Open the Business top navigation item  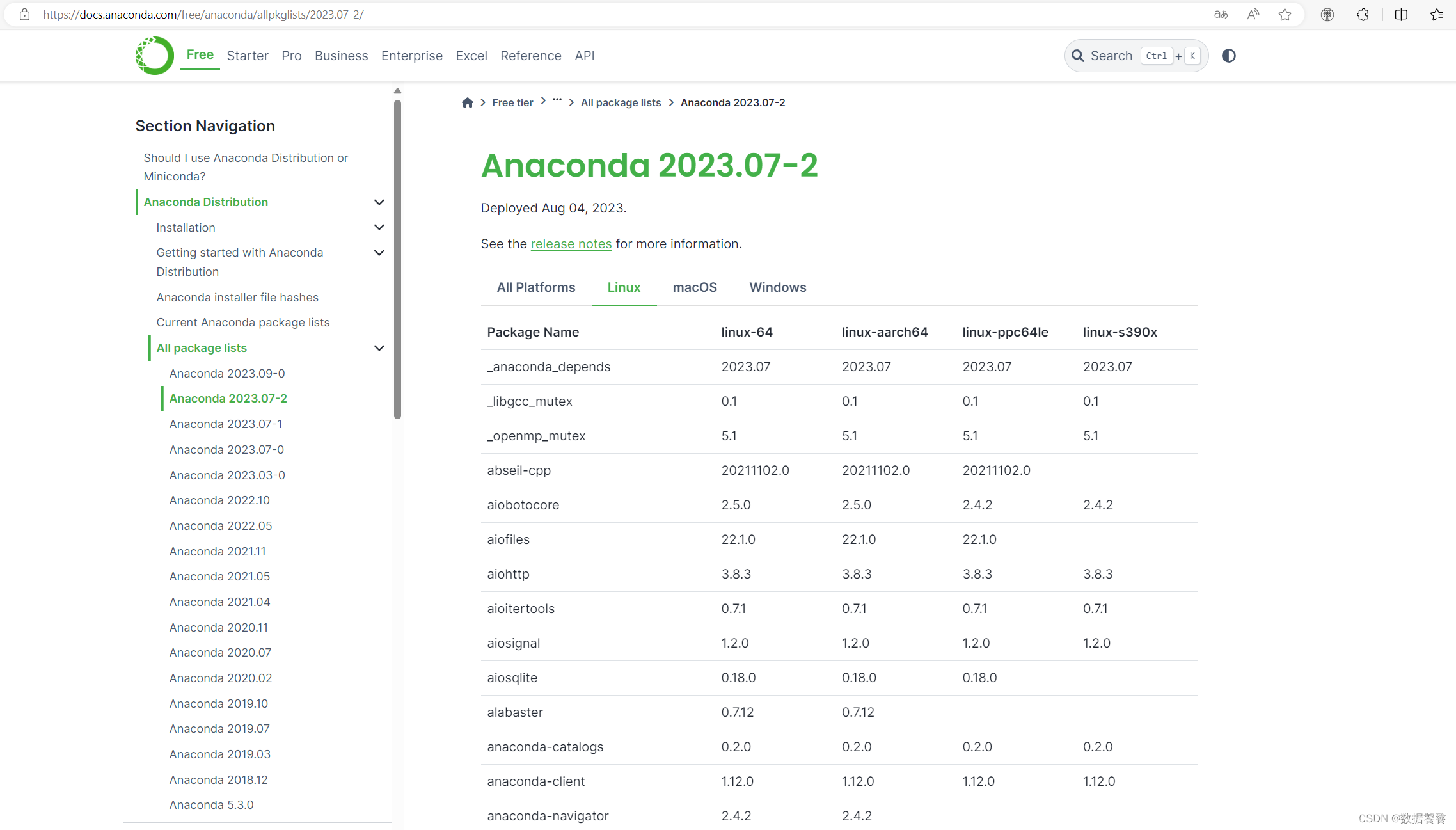click(342, 56)
